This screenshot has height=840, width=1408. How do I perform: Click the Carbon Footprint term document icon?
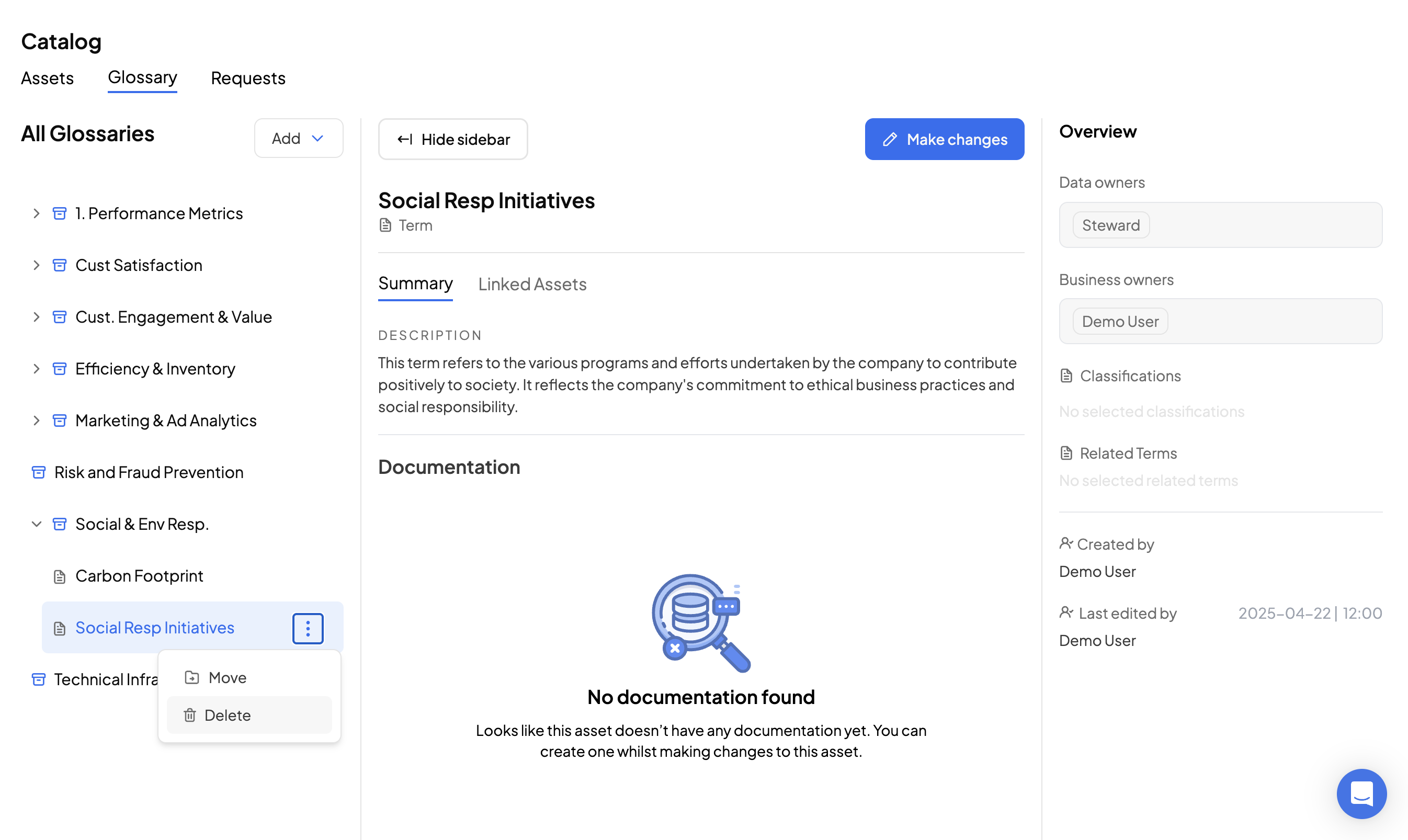(60, 576)
